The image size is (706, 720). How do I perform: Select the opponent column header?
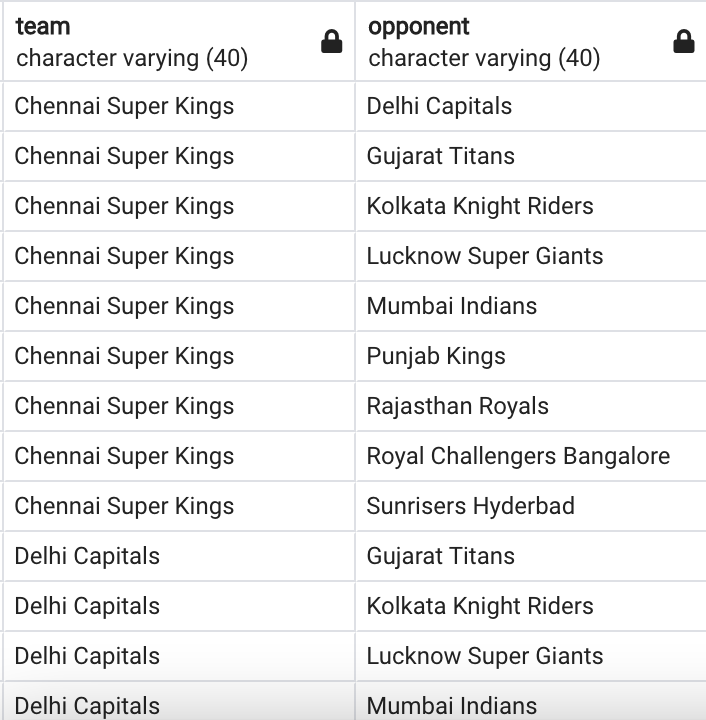[x=531, y=42]
